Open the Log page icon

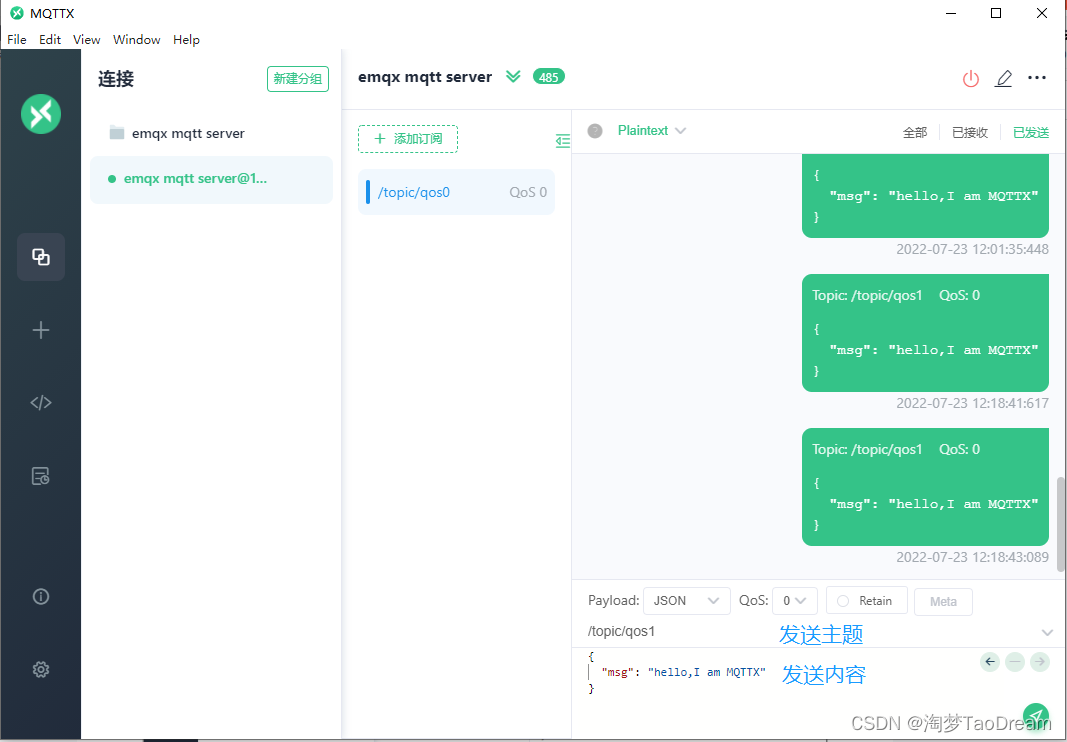click(x=41, y=476)
